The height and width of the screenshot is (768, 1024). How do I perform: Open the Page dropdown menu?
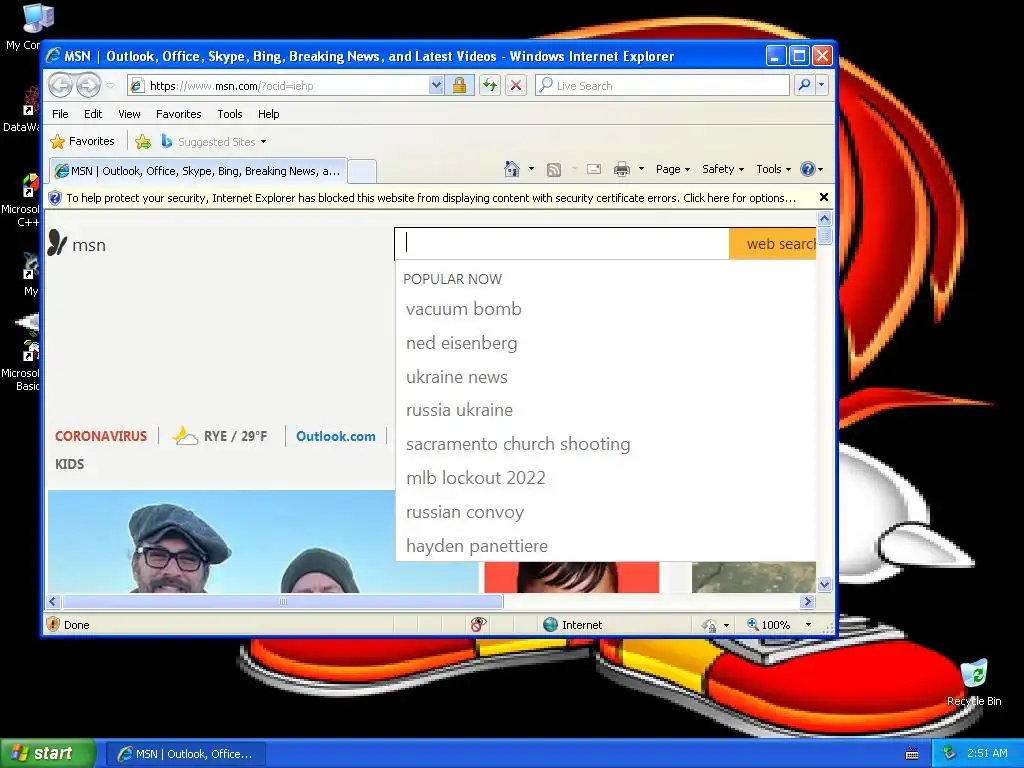pos(673,169)
